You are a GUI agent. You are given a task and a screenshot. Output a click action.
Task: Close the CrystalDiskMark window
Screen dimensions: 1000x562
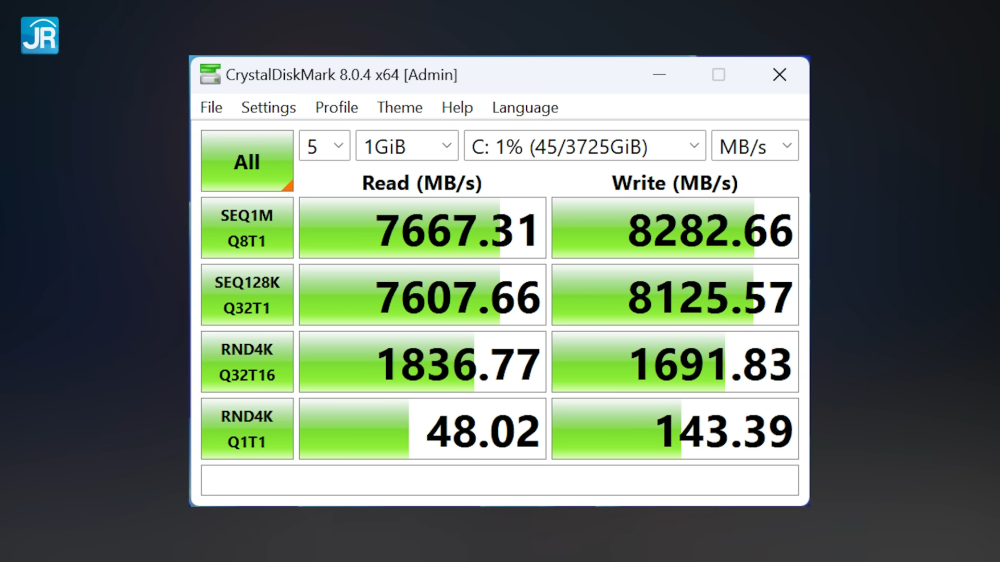pos(779,75)
